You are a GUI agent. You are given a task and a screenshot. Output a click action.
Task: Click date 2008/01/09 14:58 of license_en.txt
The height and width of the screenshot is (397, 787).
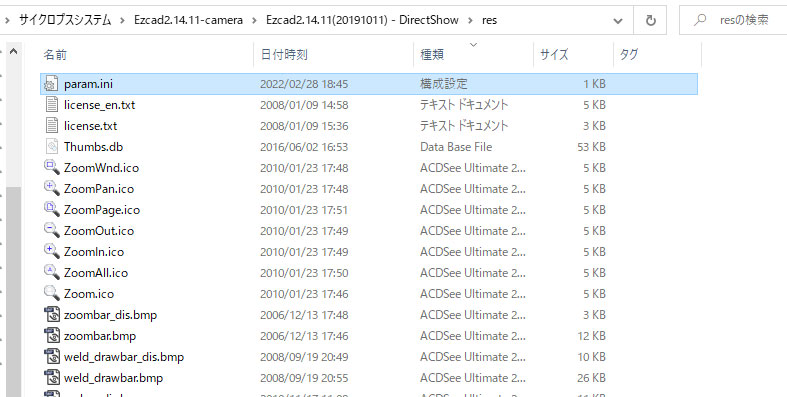coord(304,105)
